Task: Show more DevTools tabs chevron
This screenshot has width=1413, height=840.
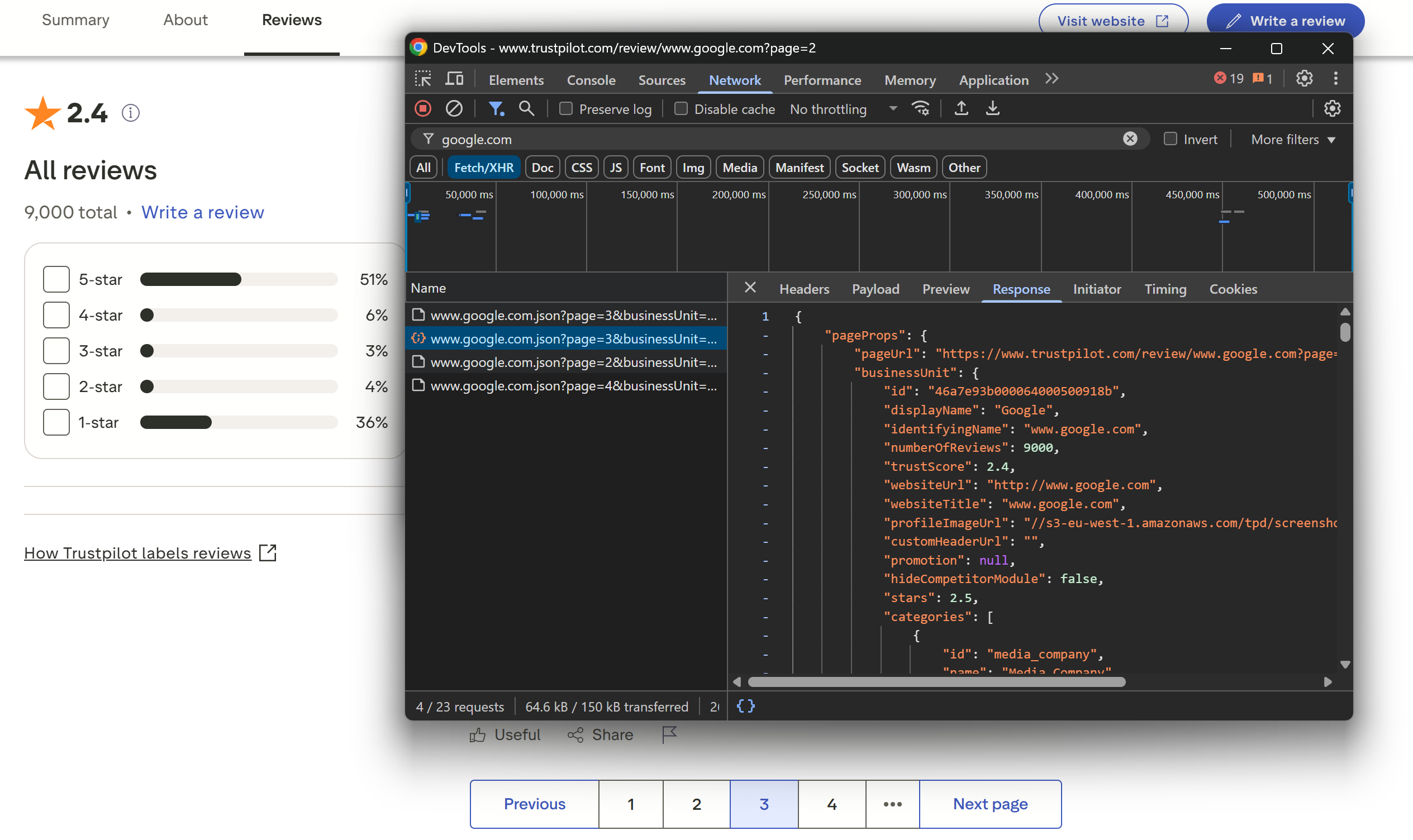Action: coord(1052,79)
